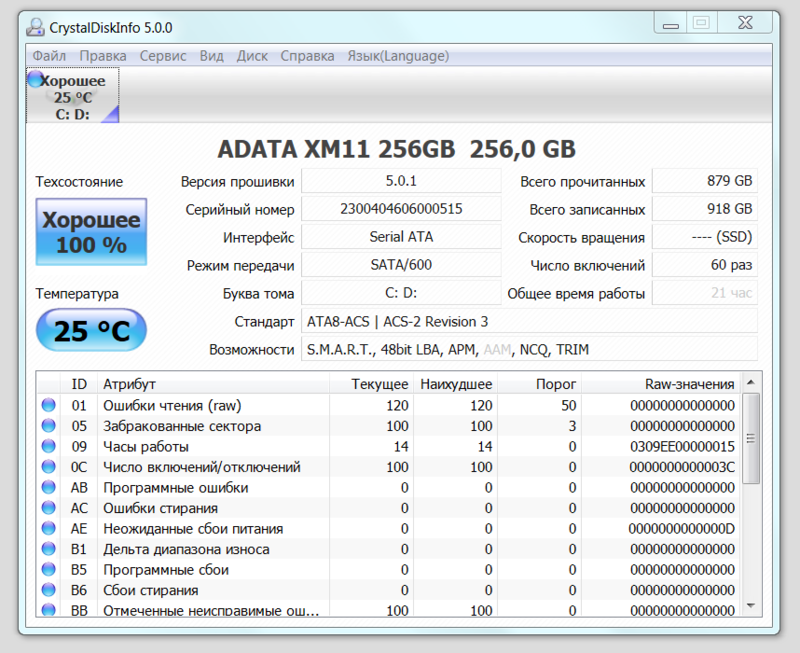Image resolution: width=800 pixels, height=653 pixels.
Task: Click blue status dot for attribute AC
Action: (48, 508)
